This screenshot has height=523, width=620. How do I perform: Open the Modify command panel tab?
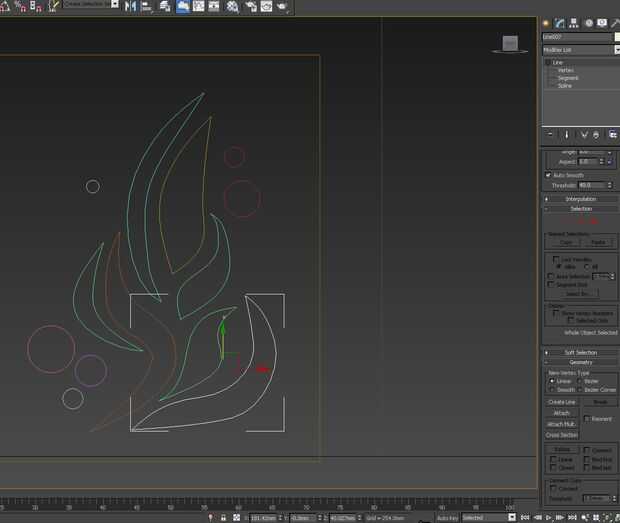pyautogui.click(x=560, y=22)
